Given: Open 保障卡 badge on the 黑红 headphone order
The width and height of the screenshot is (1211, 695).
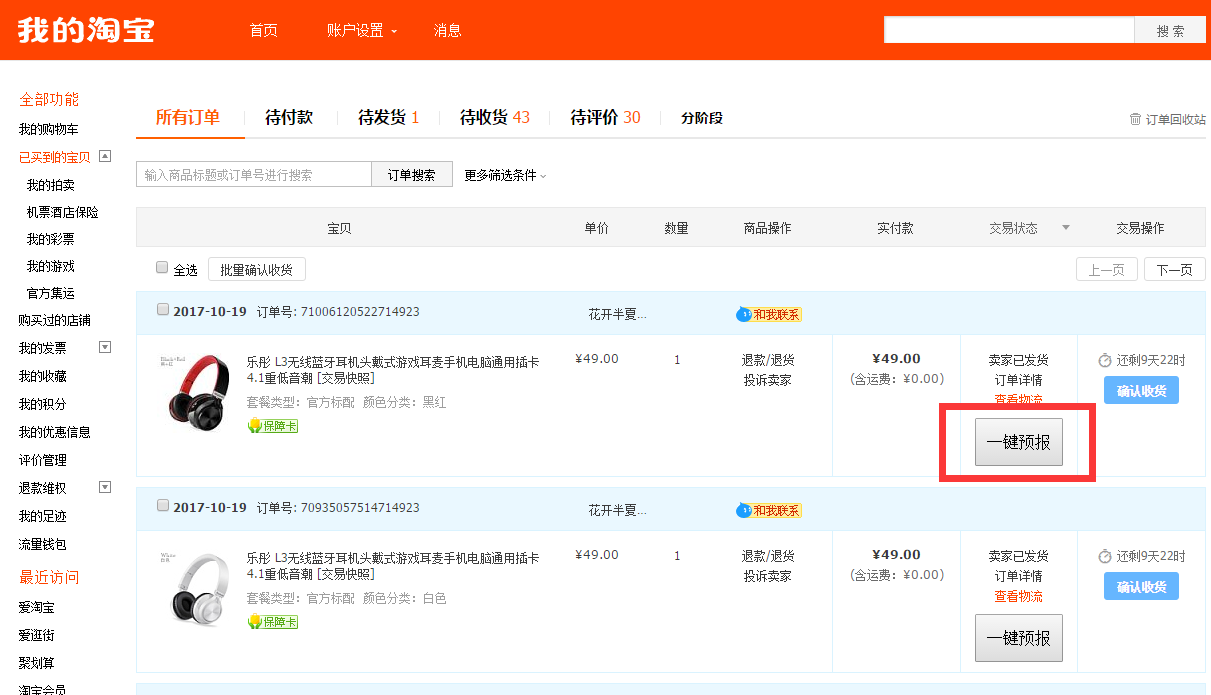Looking at the screenshot, I should (x=273, y=426).
